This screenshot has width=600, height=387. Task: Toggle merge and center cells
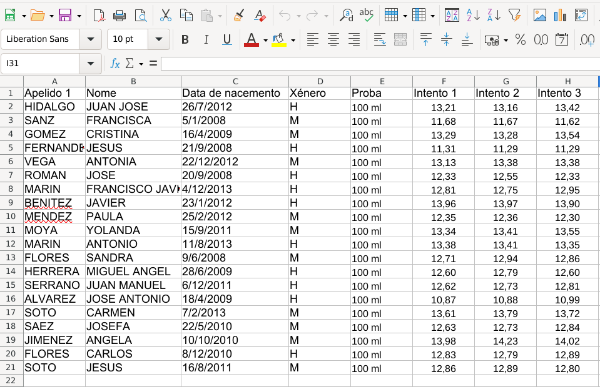pos(400,39)
